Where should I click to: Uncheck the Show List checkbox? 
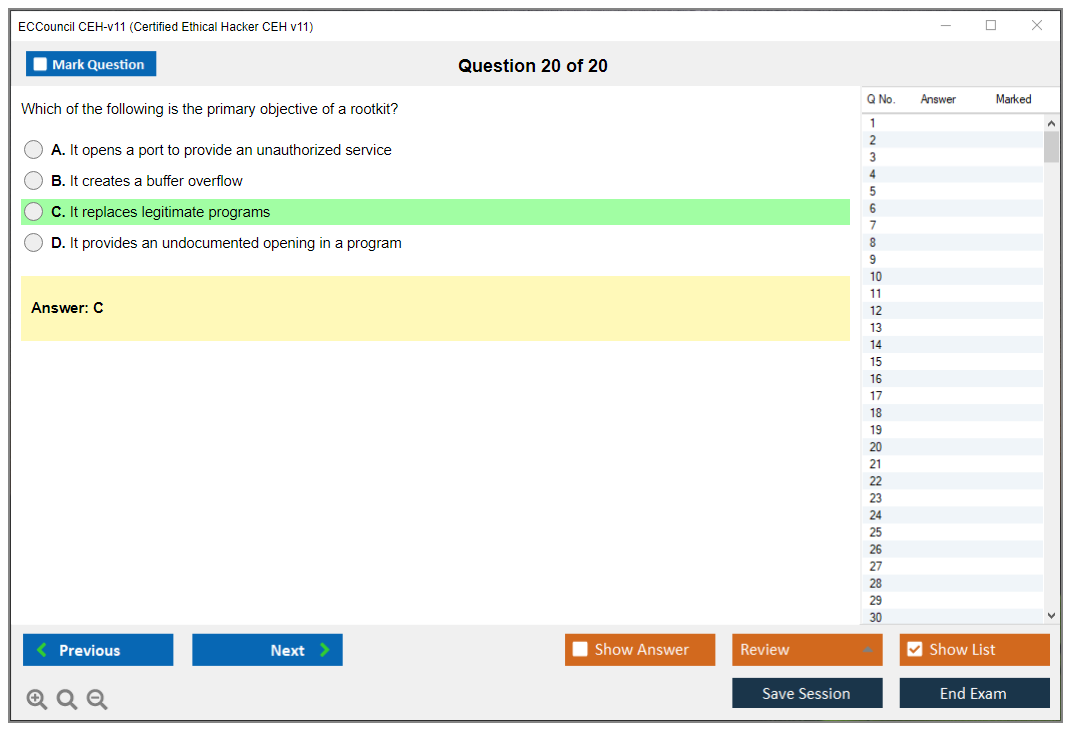point(914,650)
